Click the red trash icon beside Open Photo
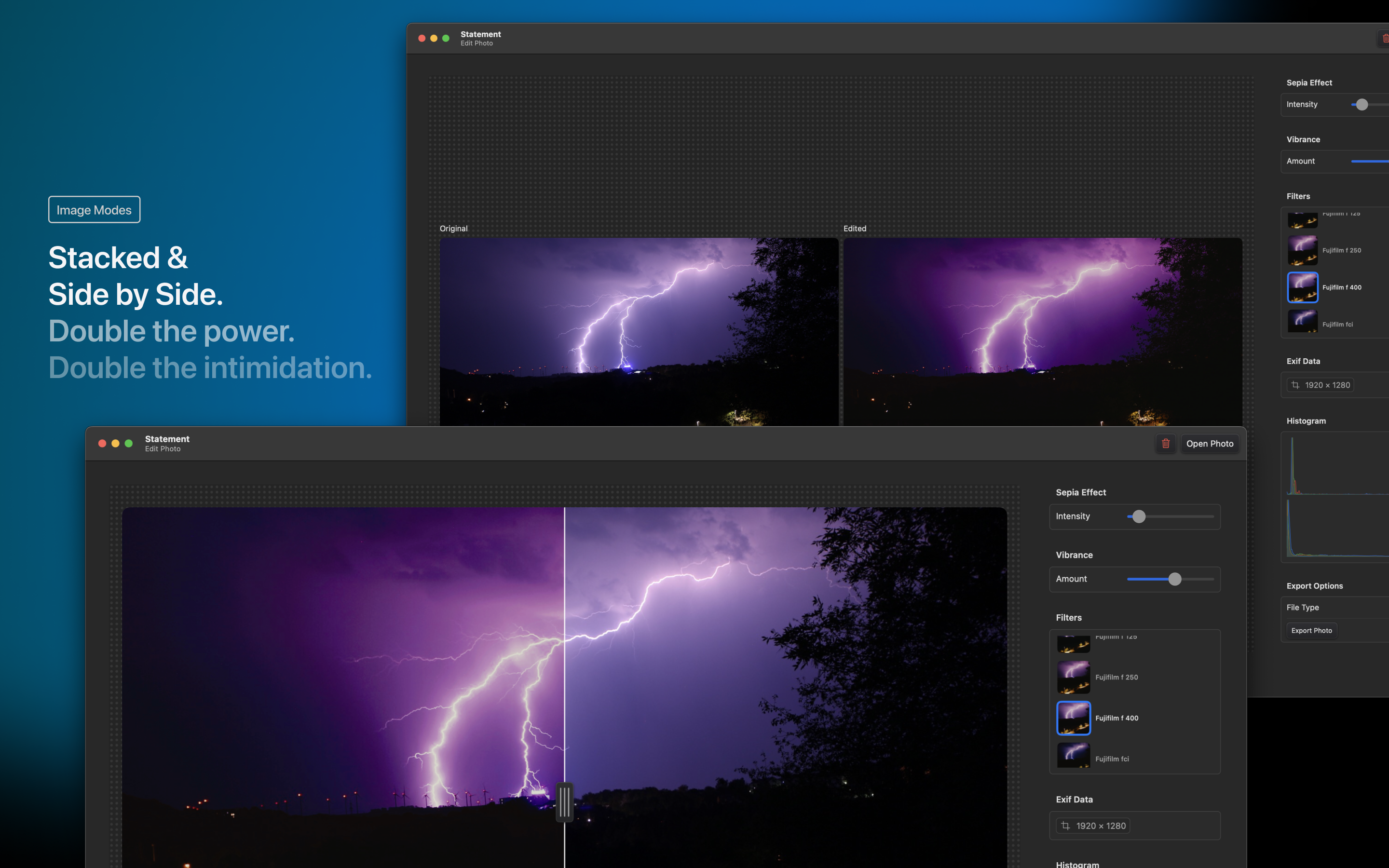Image resolution: width=1389 pixels, height=868 pixels. (x=1165, y=443)
